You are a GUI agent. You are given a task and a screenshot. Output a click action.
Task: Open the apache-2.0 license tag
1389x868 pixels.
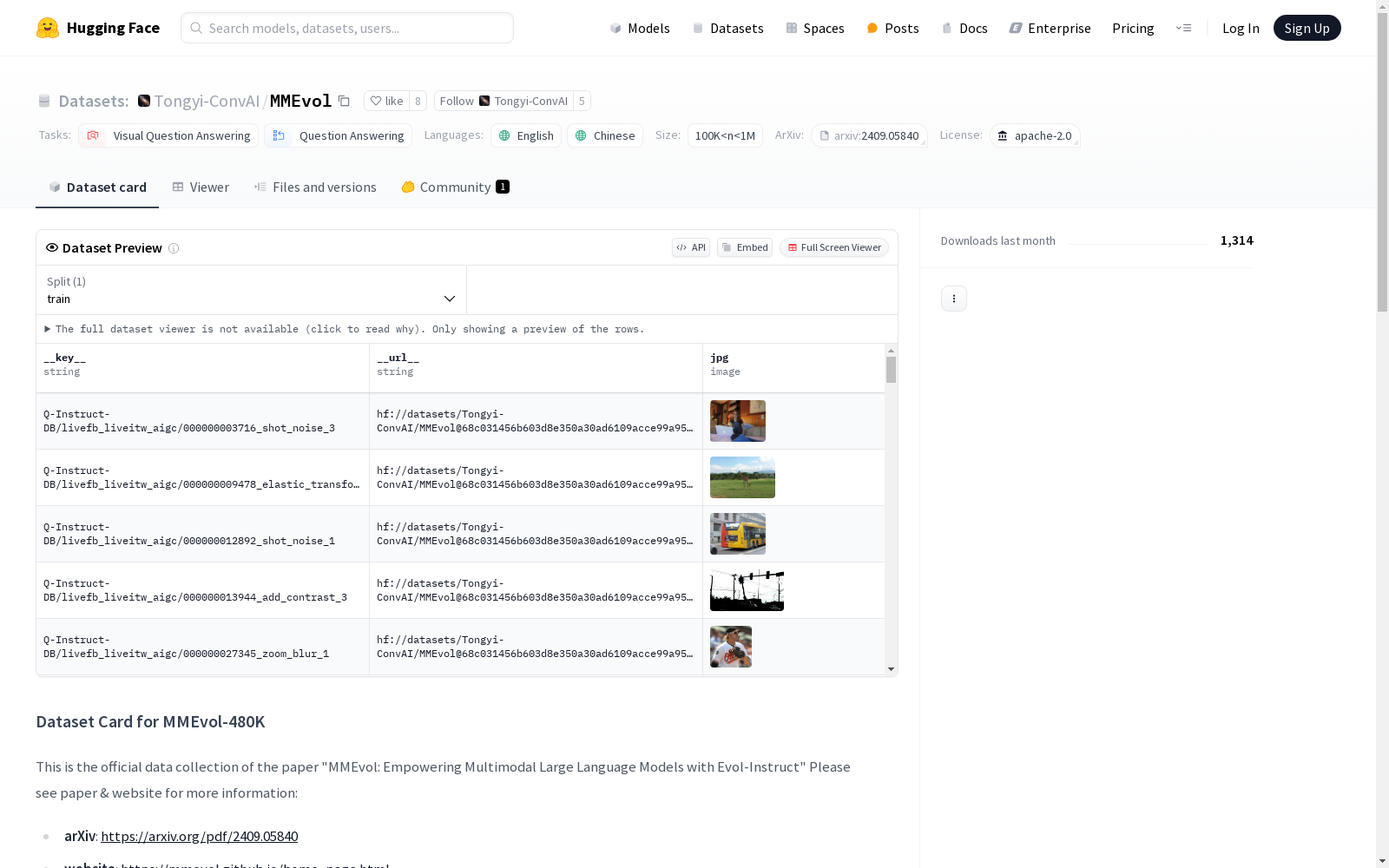click(x=1035, y=135)
